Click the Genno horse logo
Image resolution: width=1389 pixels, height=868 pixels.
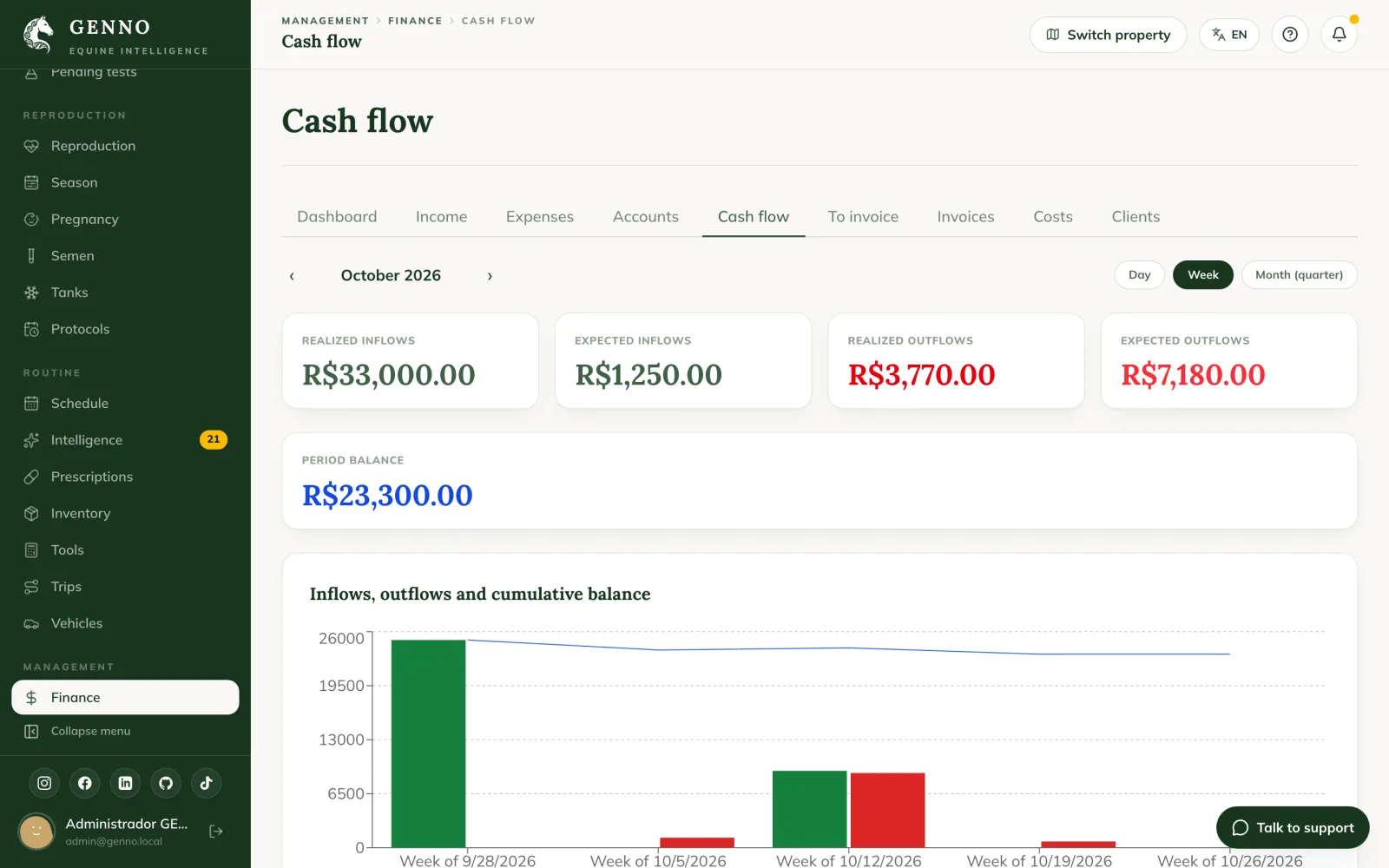[38, 35]
